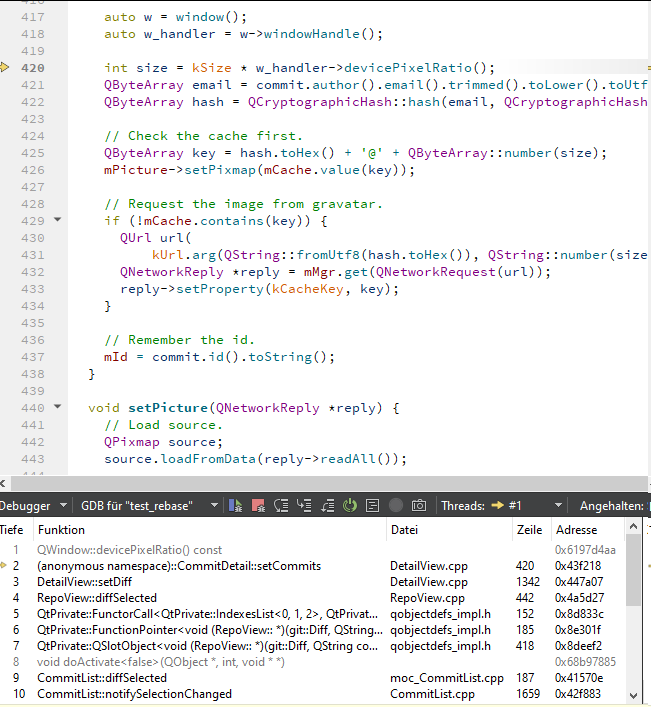Click line number 420 in the gutter

[32, 68]
